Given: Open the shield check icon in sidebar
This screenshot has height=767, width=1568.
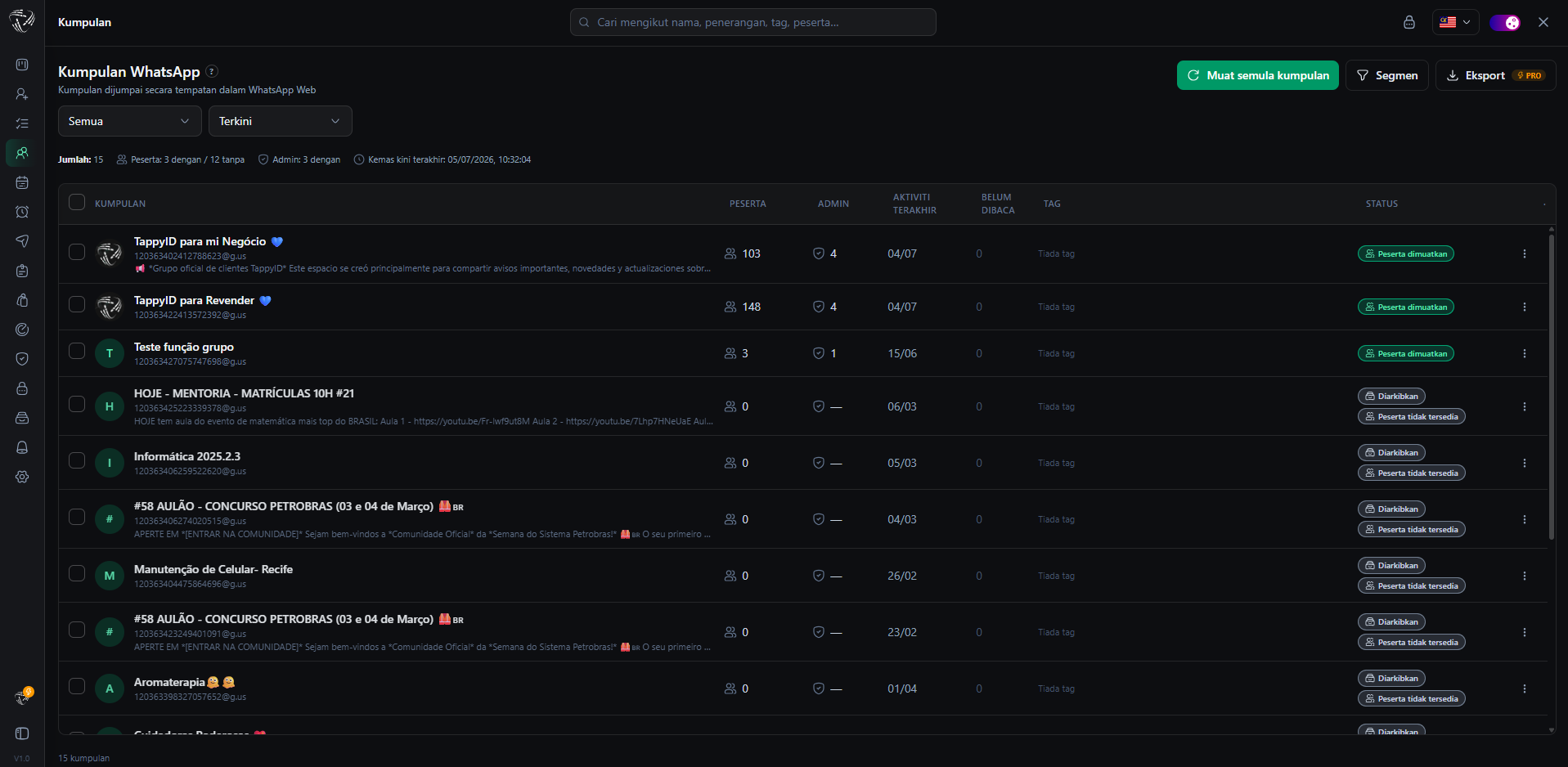Looking at the screenshot, I should click(x=22, y=359).
